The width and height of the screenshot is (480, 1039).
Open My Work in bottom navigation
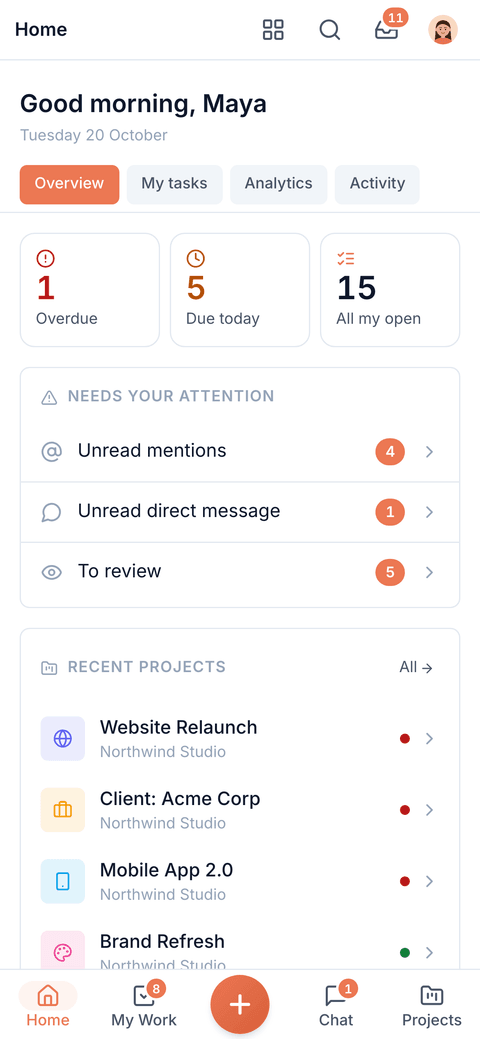click(x=144, y=1005)
